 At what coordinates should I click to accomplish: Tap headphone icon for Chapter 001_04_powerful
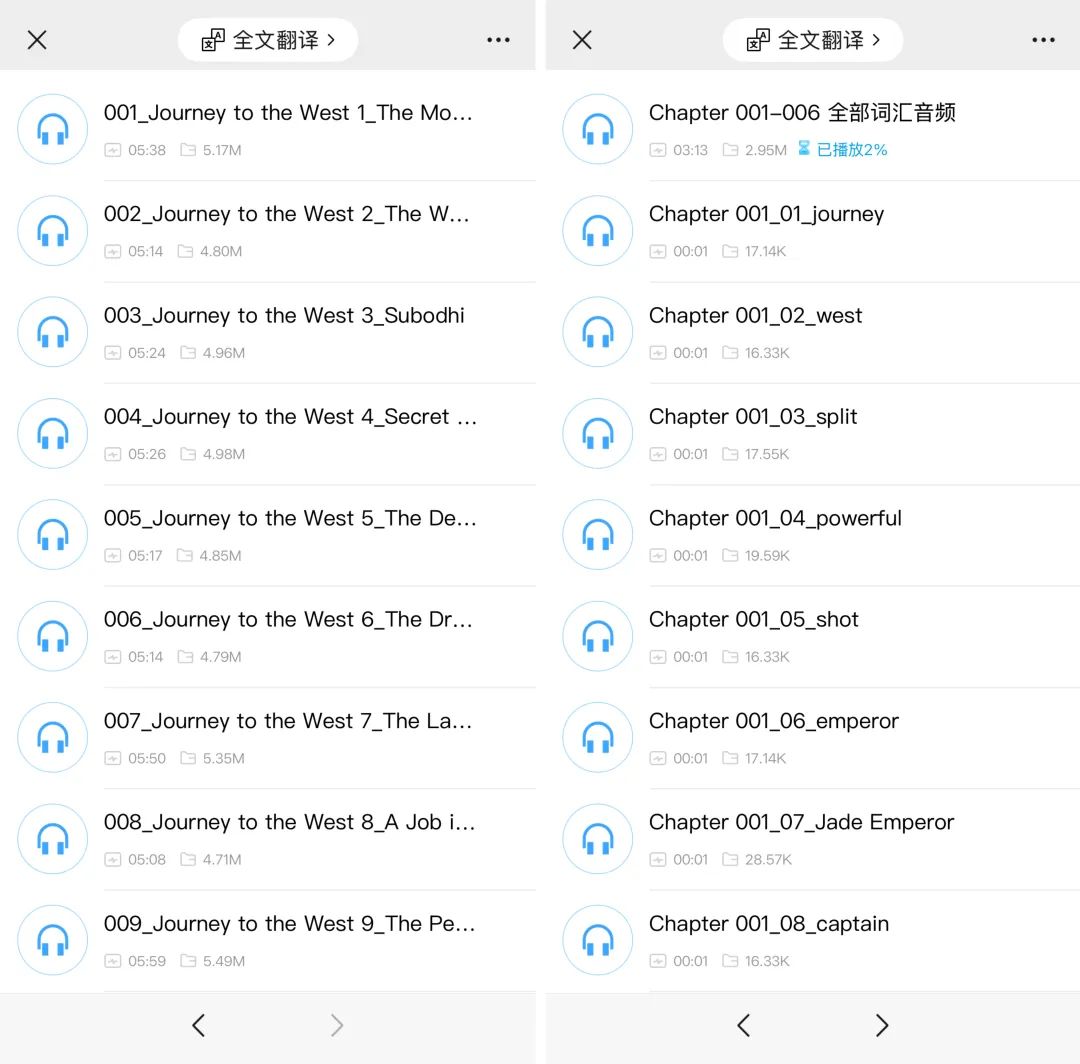598,534
